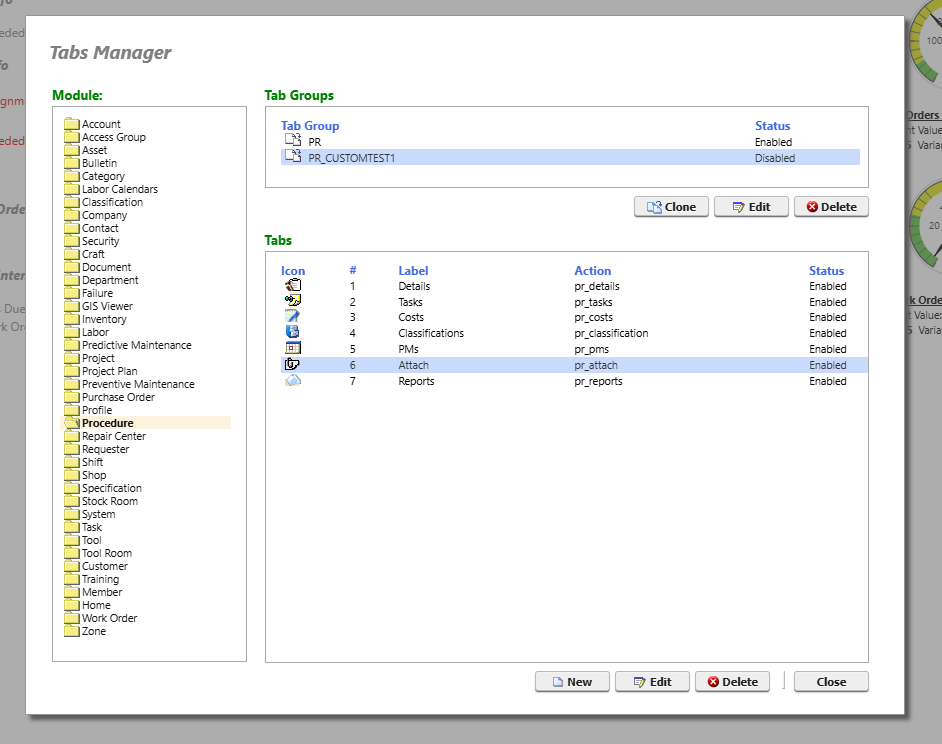Screen dimensions: 942x744
Task: Create a New tab
Action: click(x=572, y=681)
